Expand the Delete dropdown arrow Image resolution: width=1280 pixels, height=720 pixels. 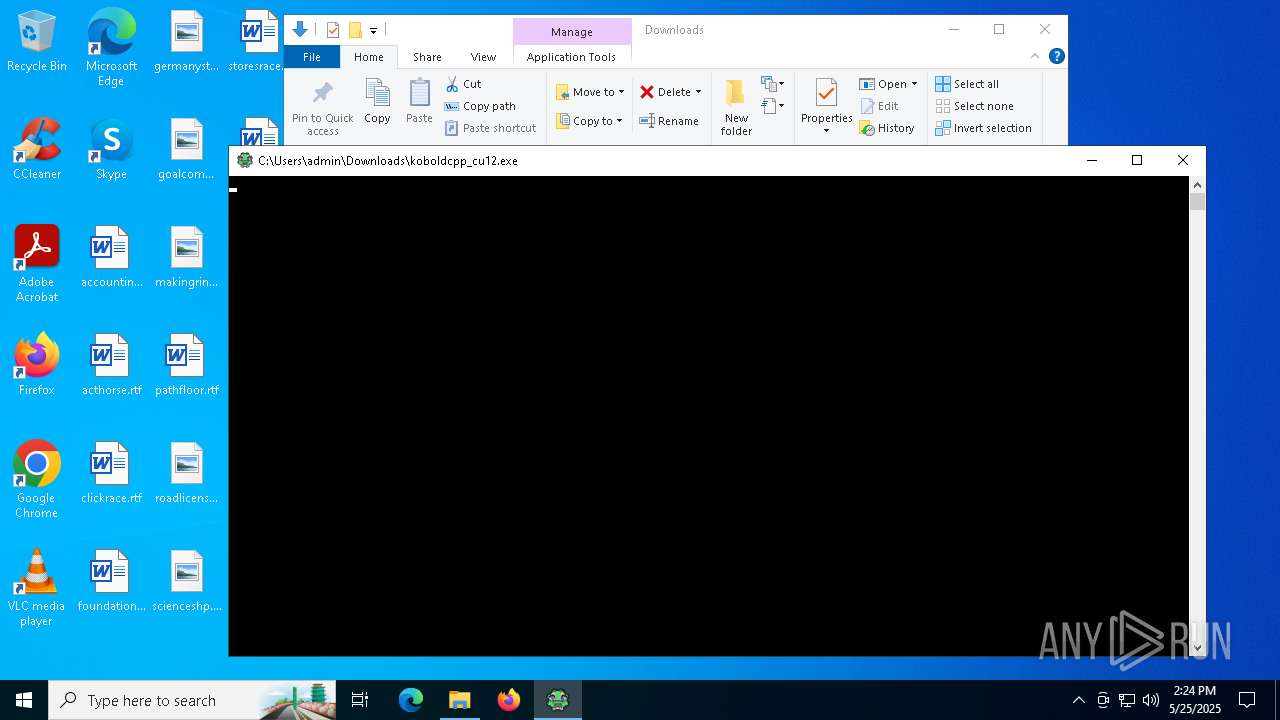click(698, 92)
